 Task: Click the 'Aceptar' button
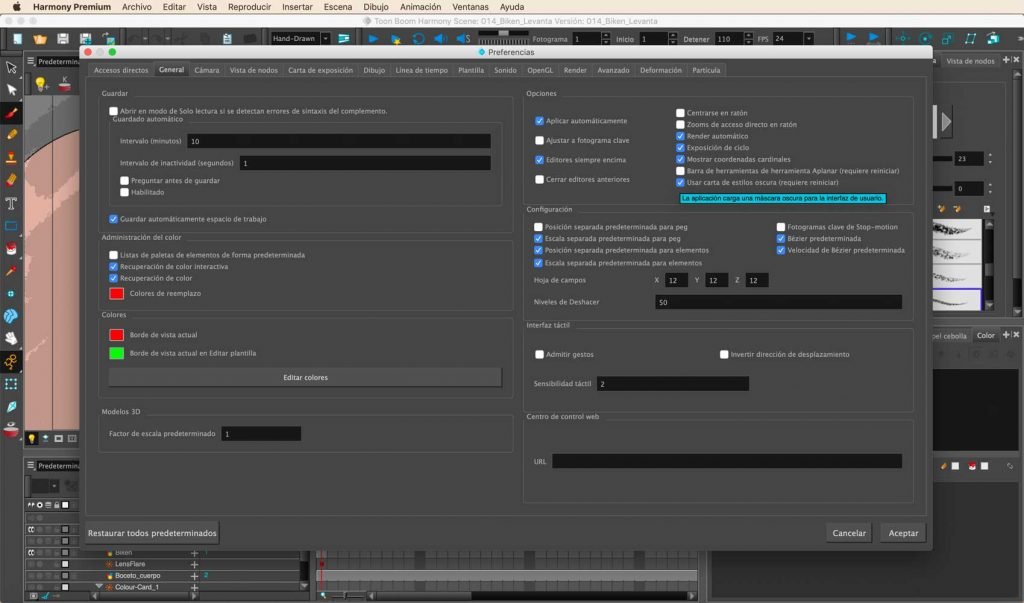[903, 533]
